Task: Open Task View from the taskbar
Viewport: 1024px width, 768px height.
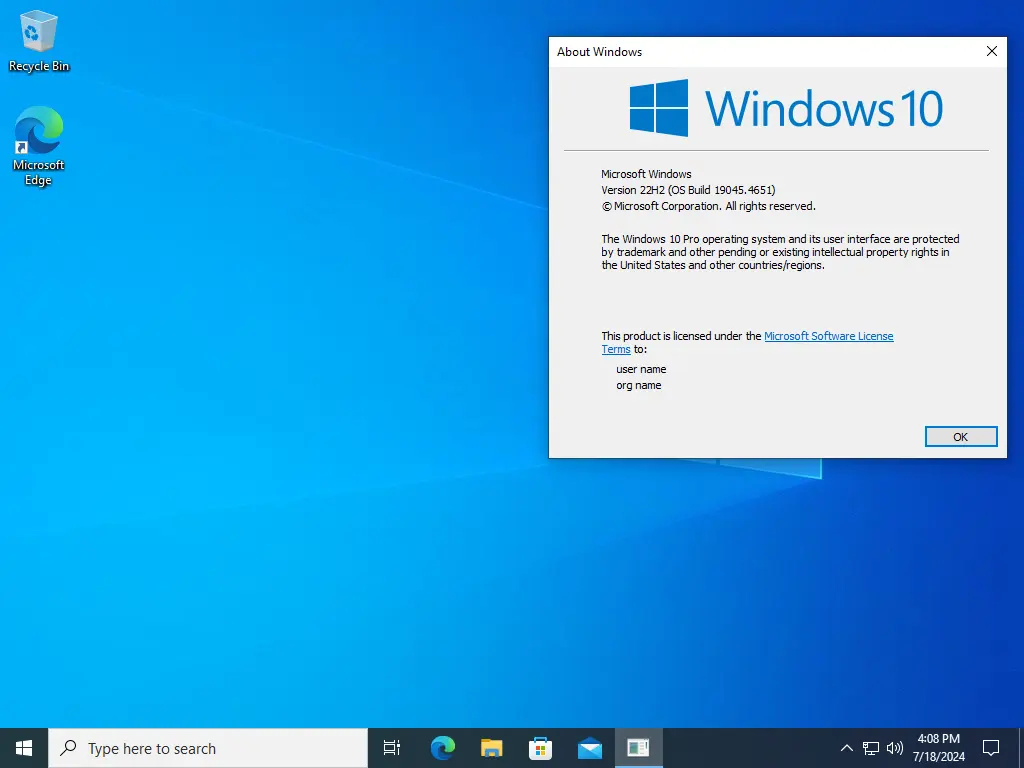Action: pyautogui.click(x=392, y=748)
